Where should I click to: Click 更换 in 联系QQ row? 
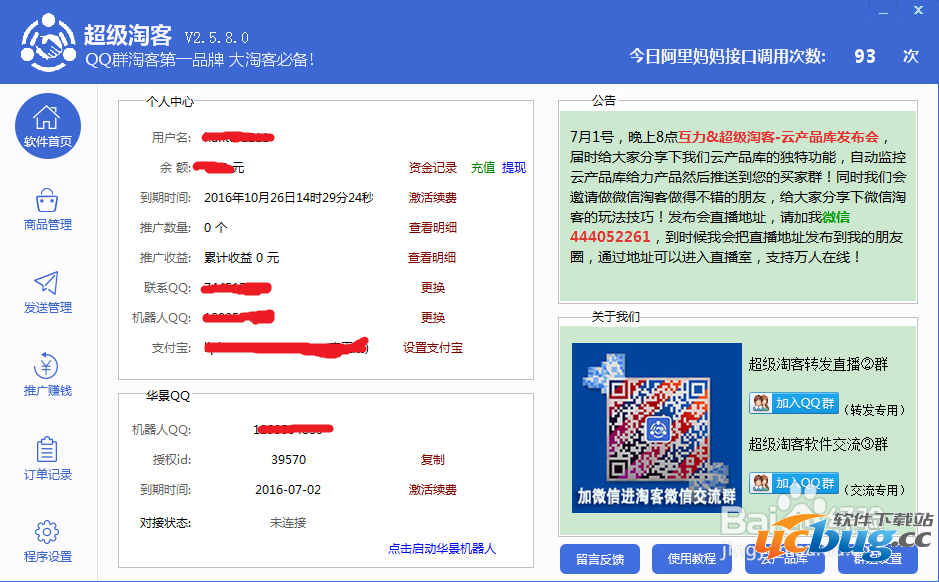pyautogui.click(x=432, y=287)
